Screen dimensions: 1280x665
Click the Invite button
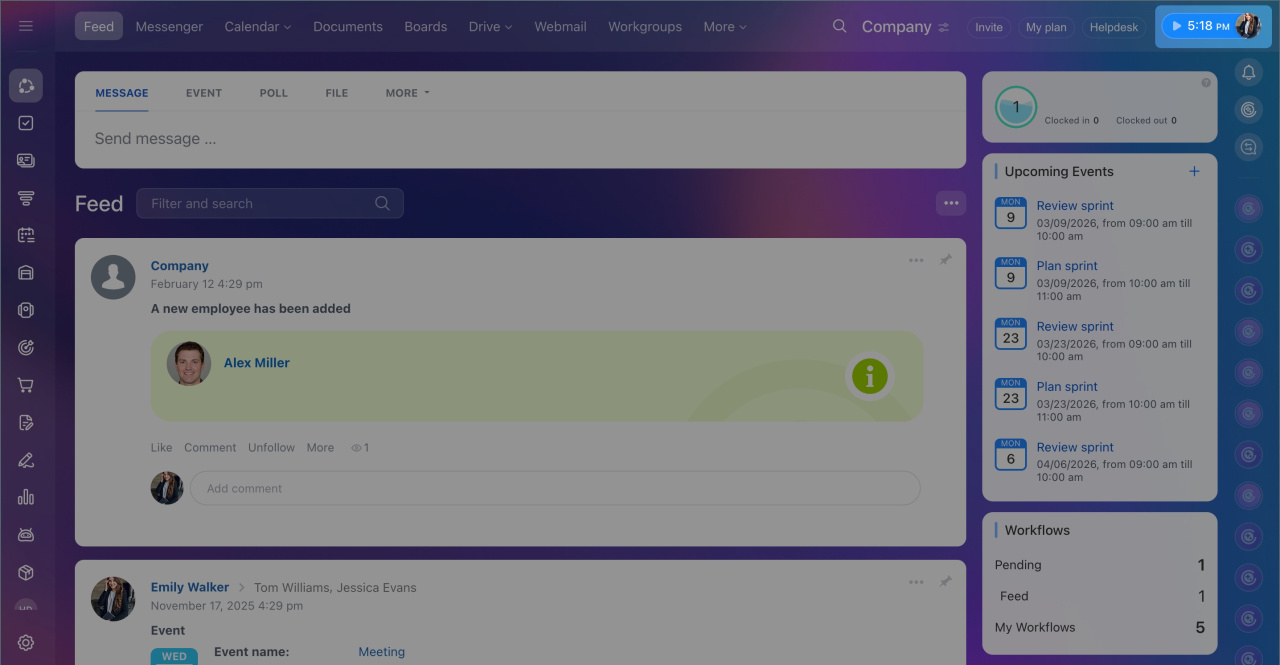coord(988,27)
